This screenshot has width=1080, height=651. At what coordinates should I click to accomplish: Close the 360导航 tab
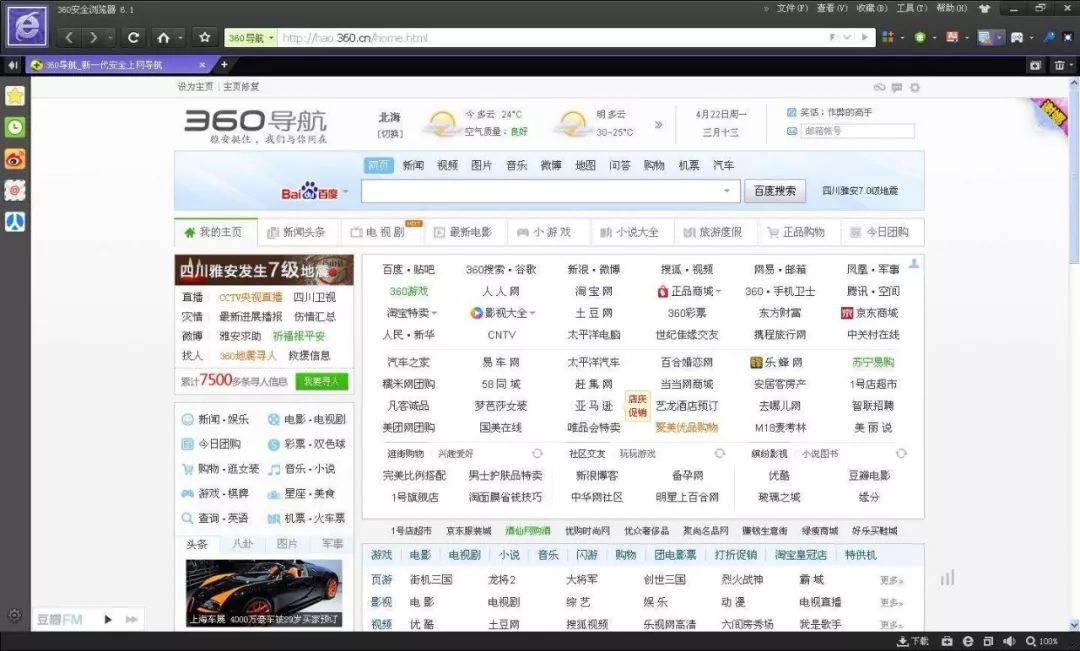pos(202,65)
